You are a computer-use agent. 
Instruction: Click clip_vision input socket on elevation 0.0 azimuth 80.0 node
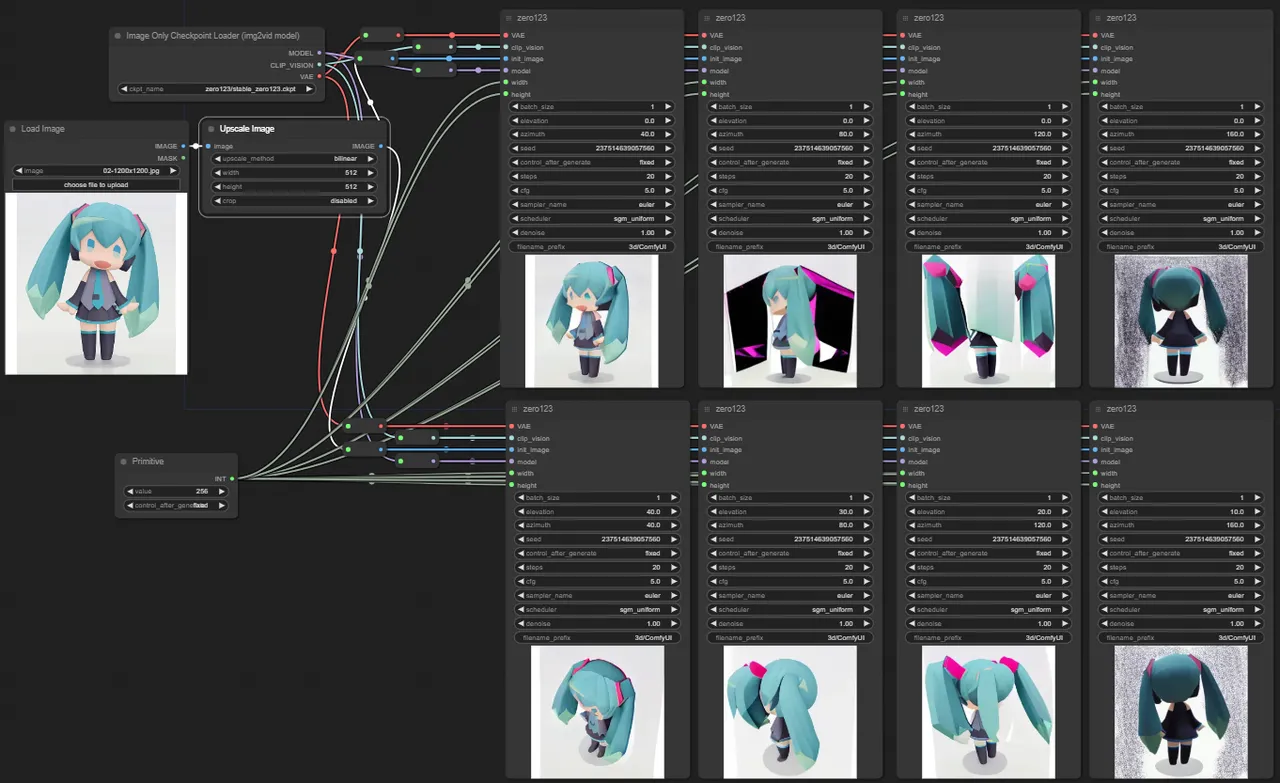tap(706, 47)
